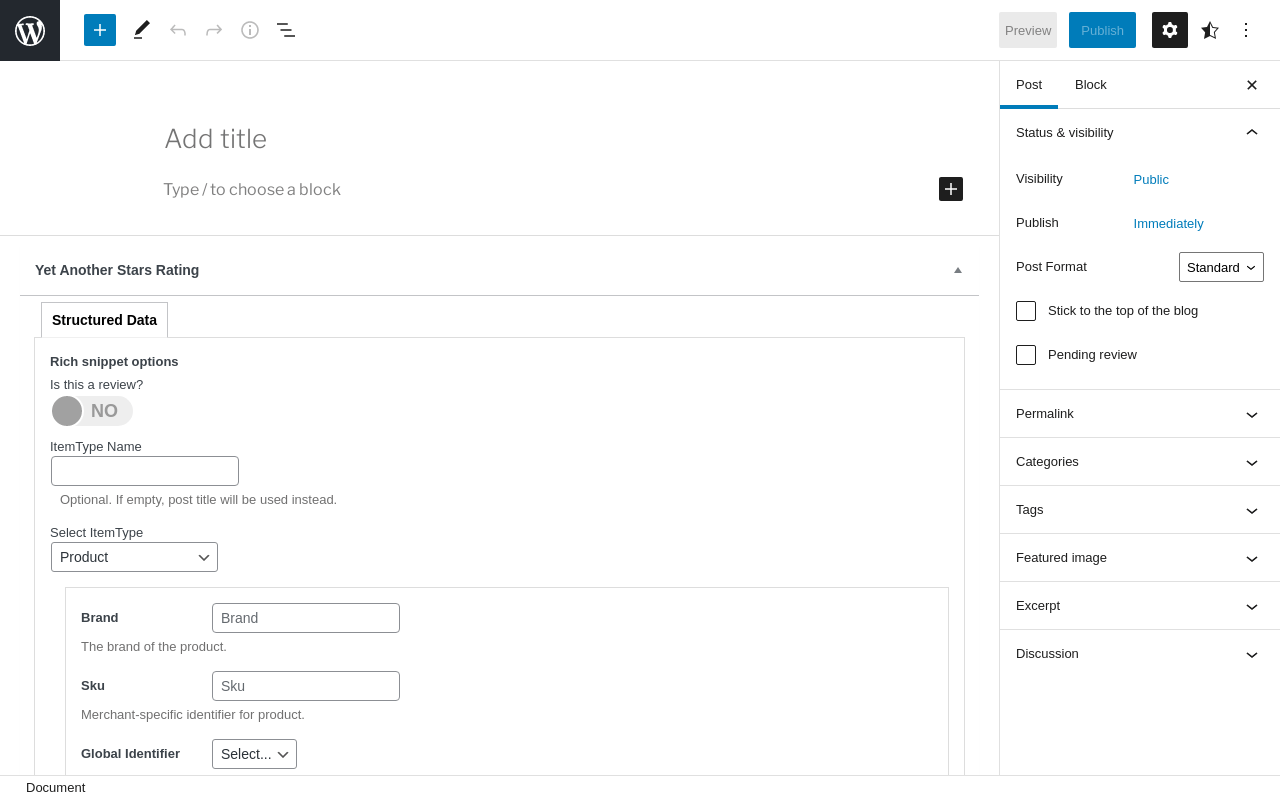Expand the Featured image panel
Image resolution: width=1280 pixels, height=800 pixels.
point(1140,558)
